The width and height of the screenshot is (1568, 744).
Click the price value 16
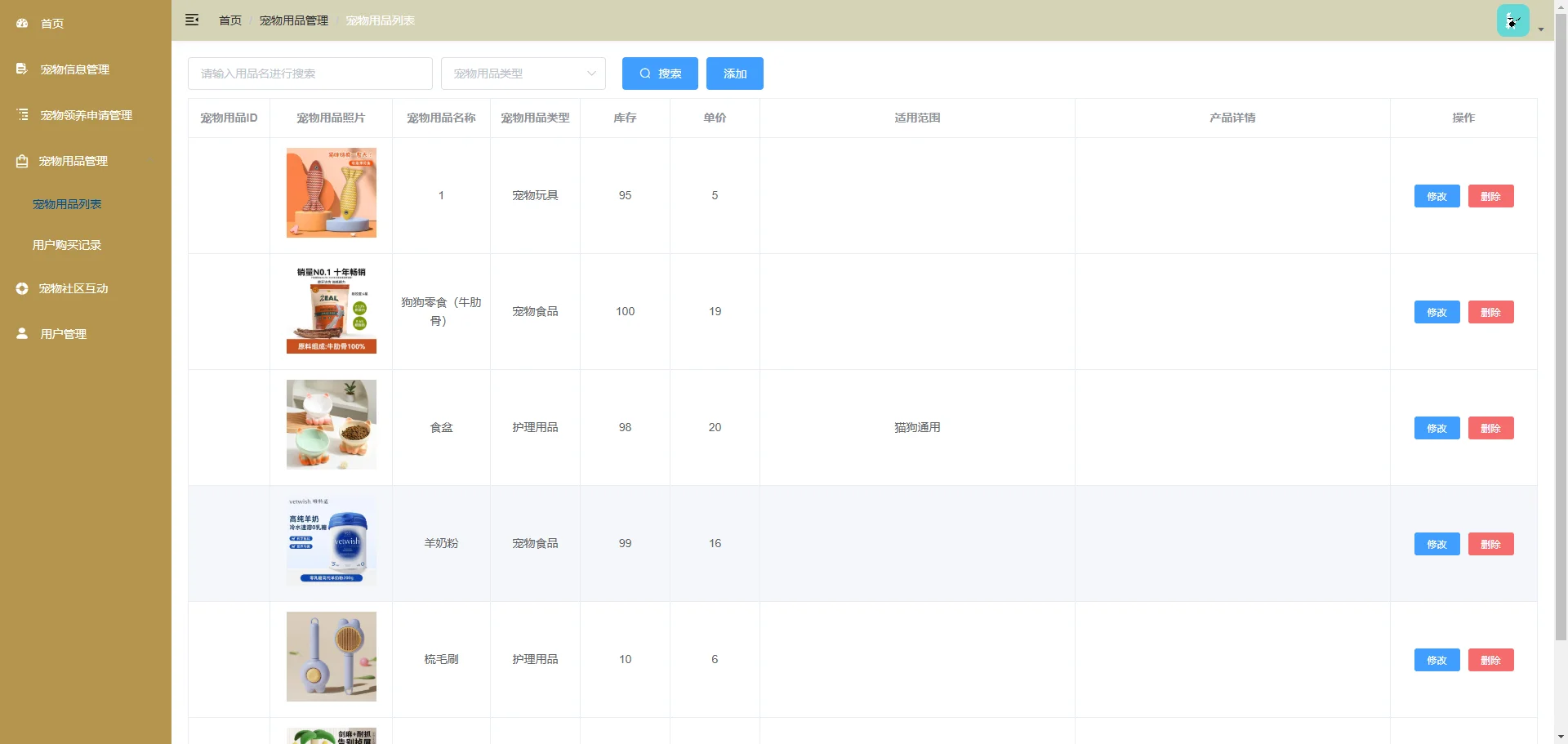tap(715, 544)
